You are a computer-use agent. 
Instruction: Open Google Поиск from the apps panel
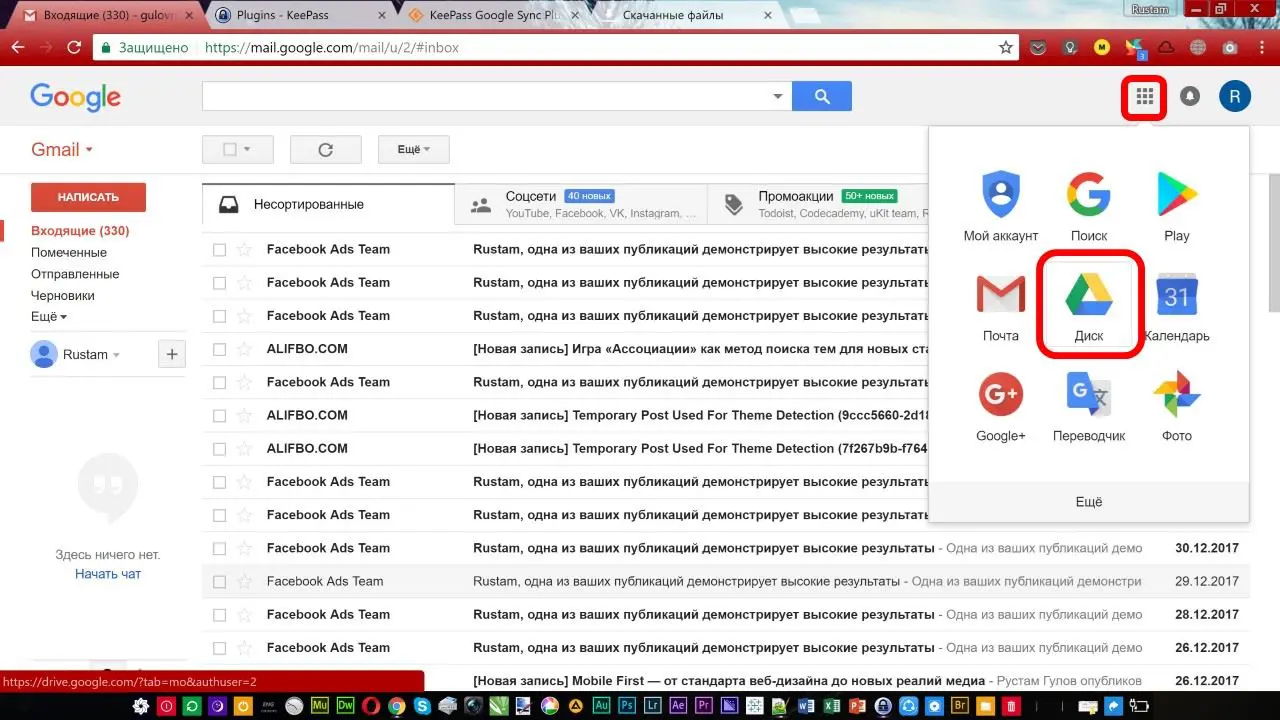1089,206
